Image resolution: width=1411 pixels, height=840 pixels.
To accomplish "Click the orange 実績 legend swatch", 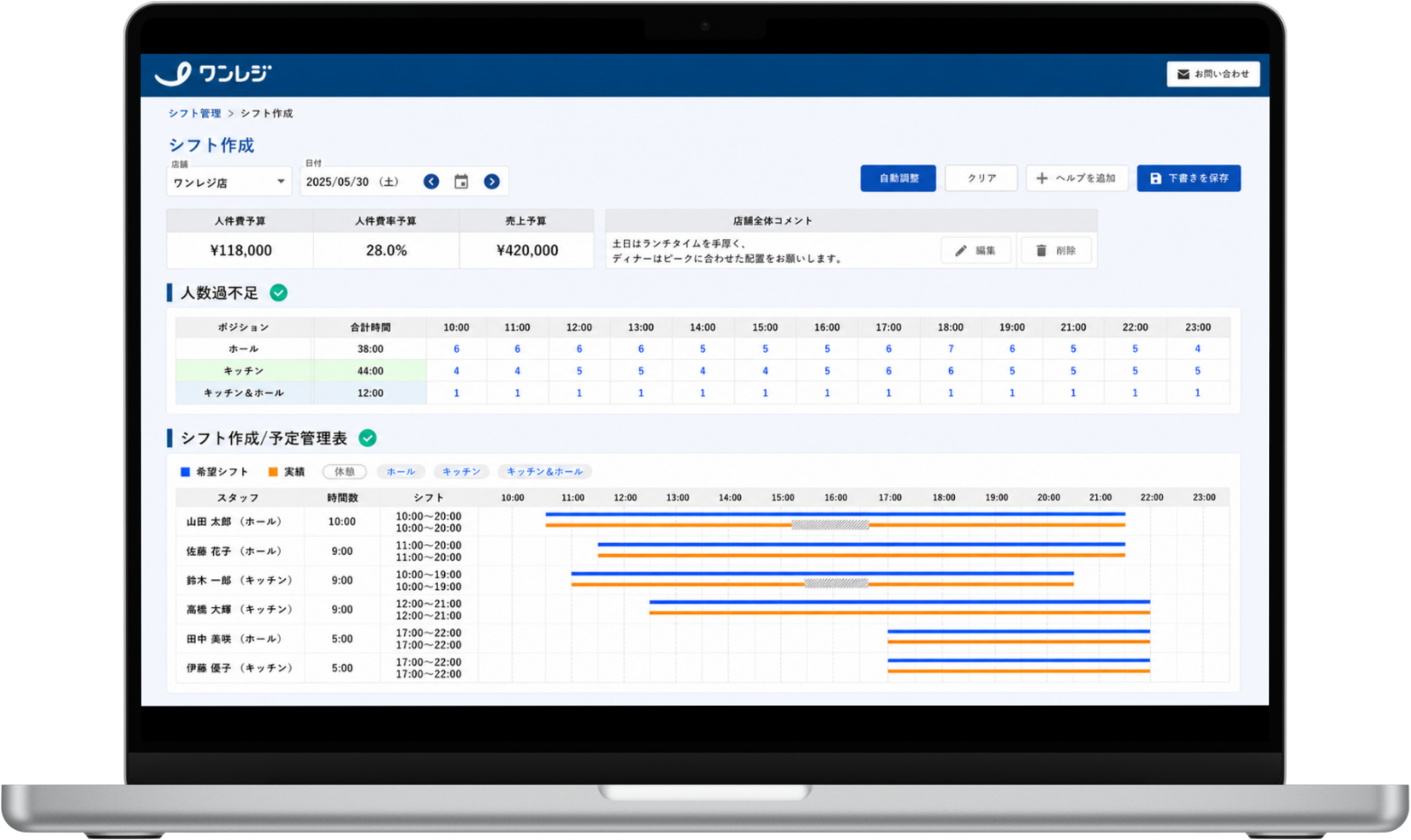I will [x=273, y=472].
